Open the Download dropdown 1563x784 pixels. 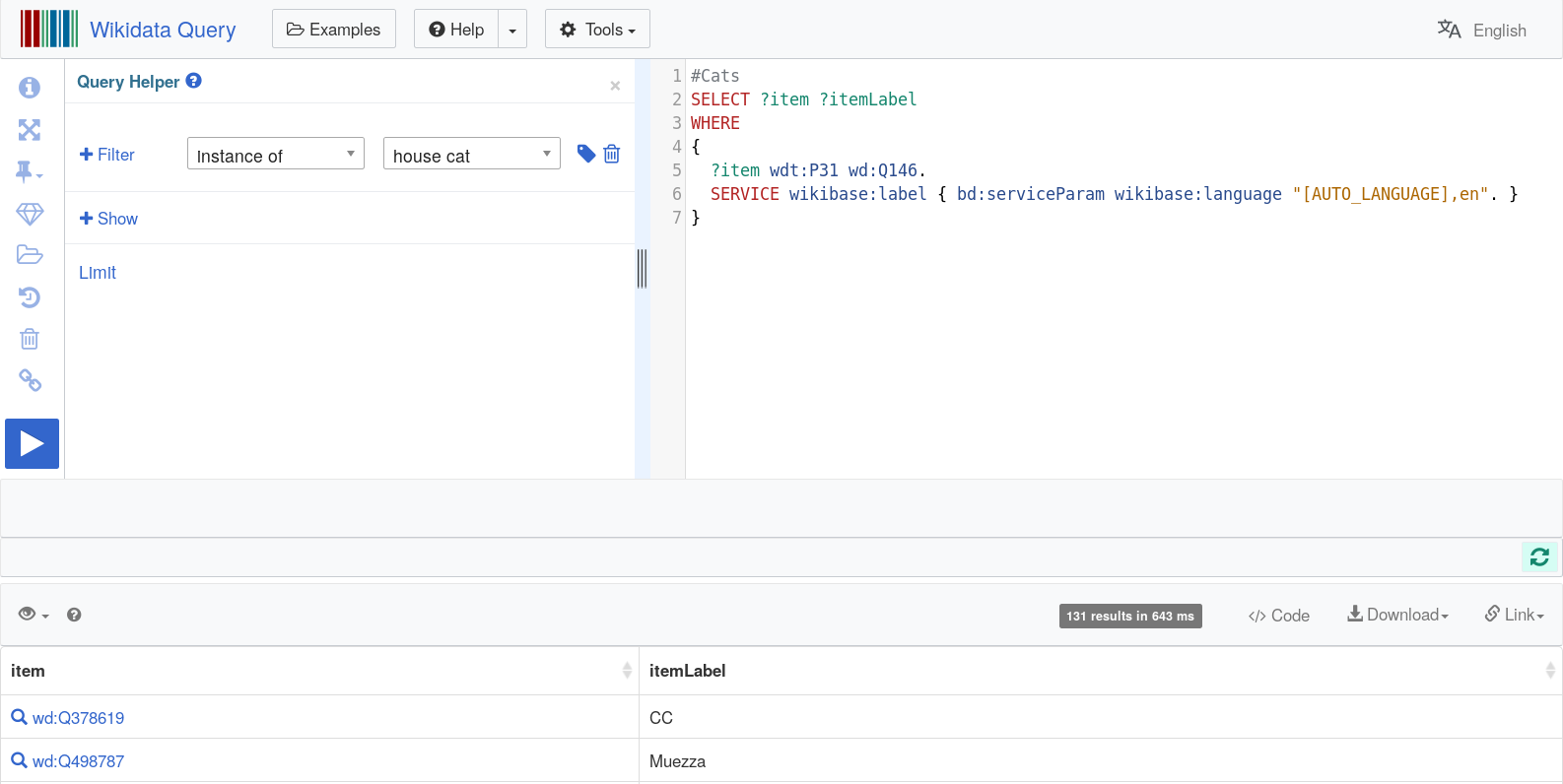coord(1398,615)
